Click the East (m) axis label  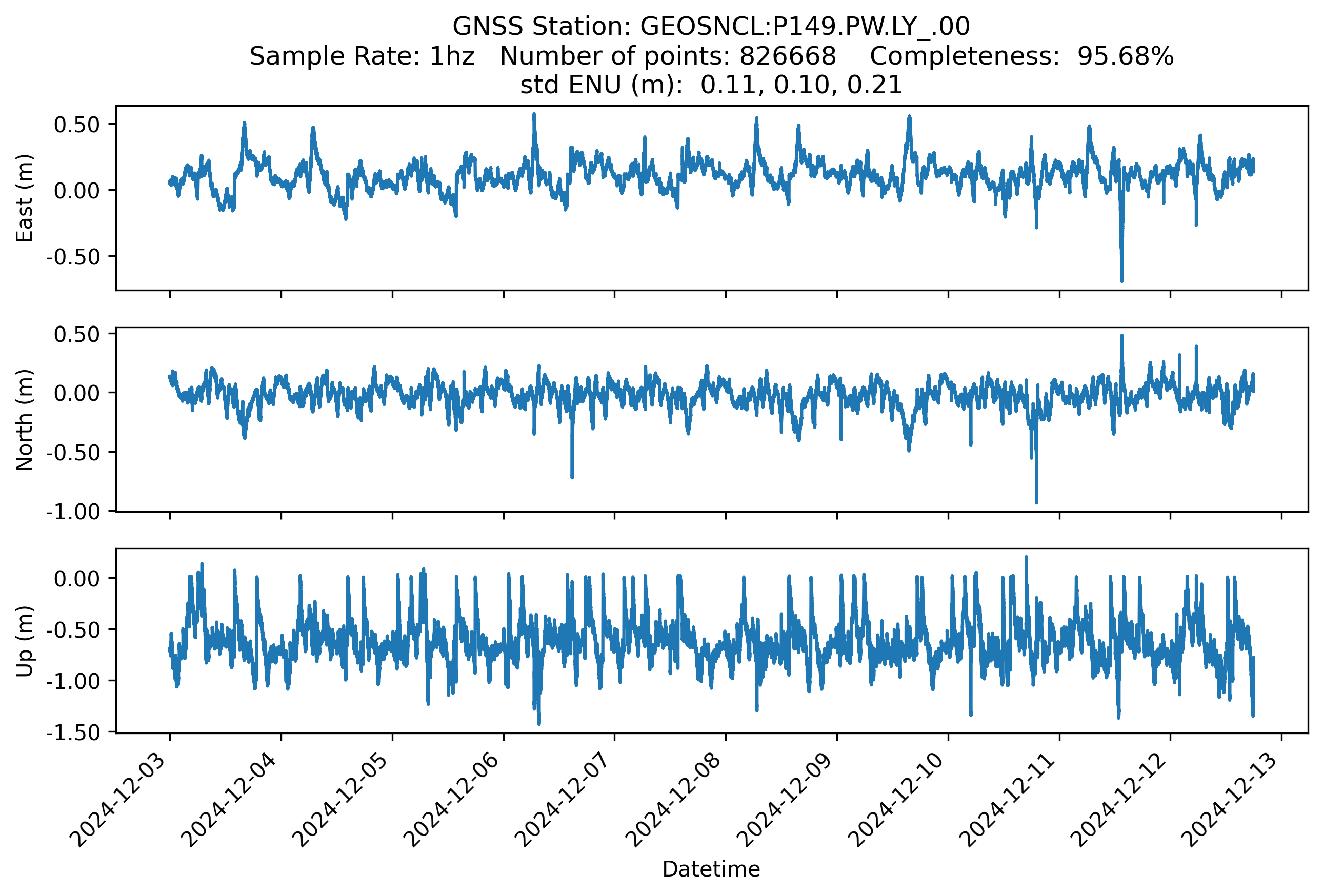(x=25, y=198)
